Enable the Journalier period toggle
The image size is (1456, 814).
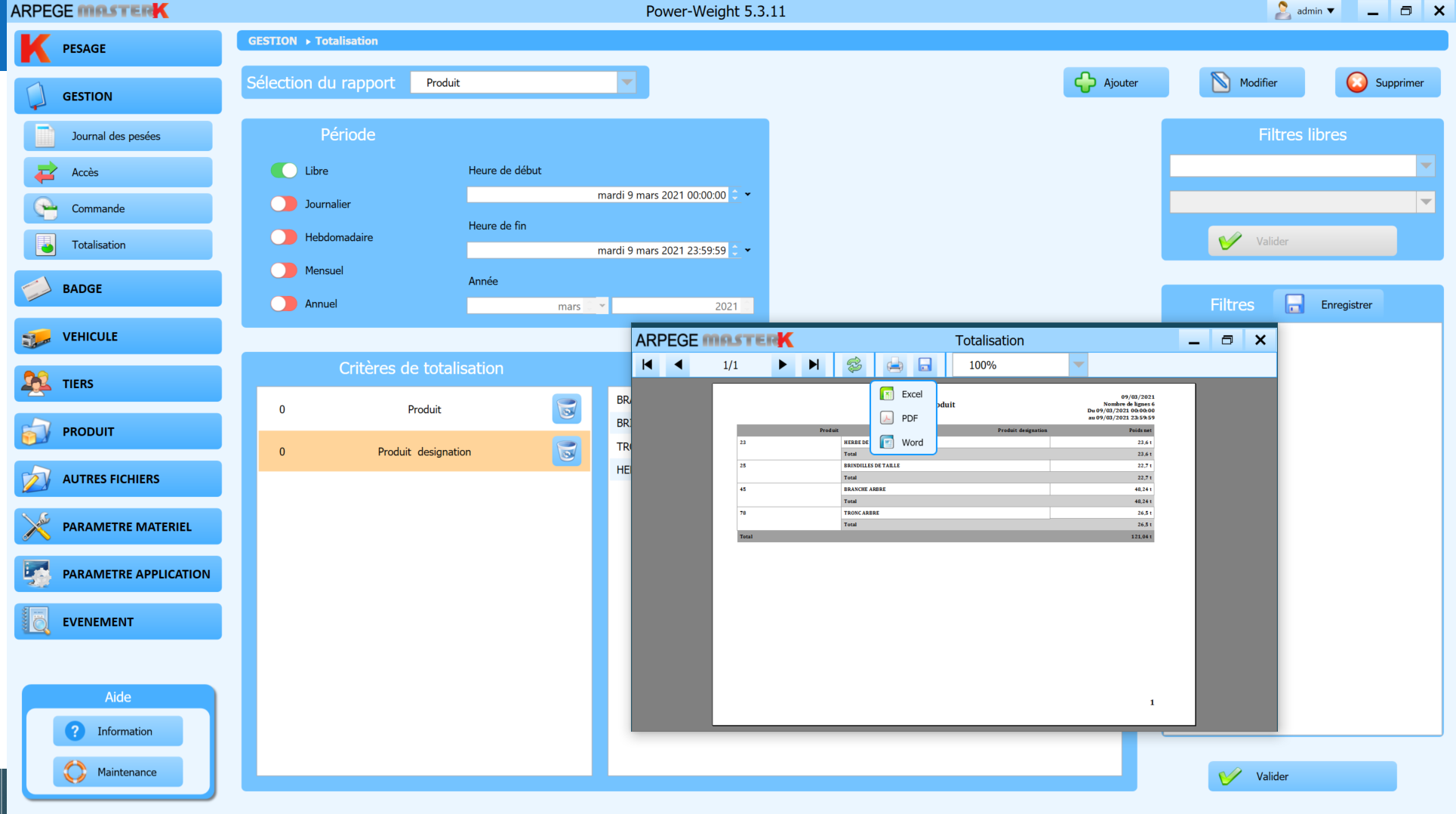[x=284, y=204]
